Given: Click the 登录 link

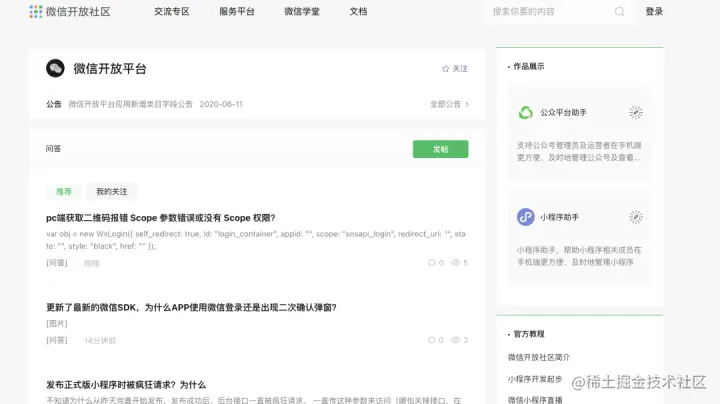Looking at the screenshot, I should point(654,11).
